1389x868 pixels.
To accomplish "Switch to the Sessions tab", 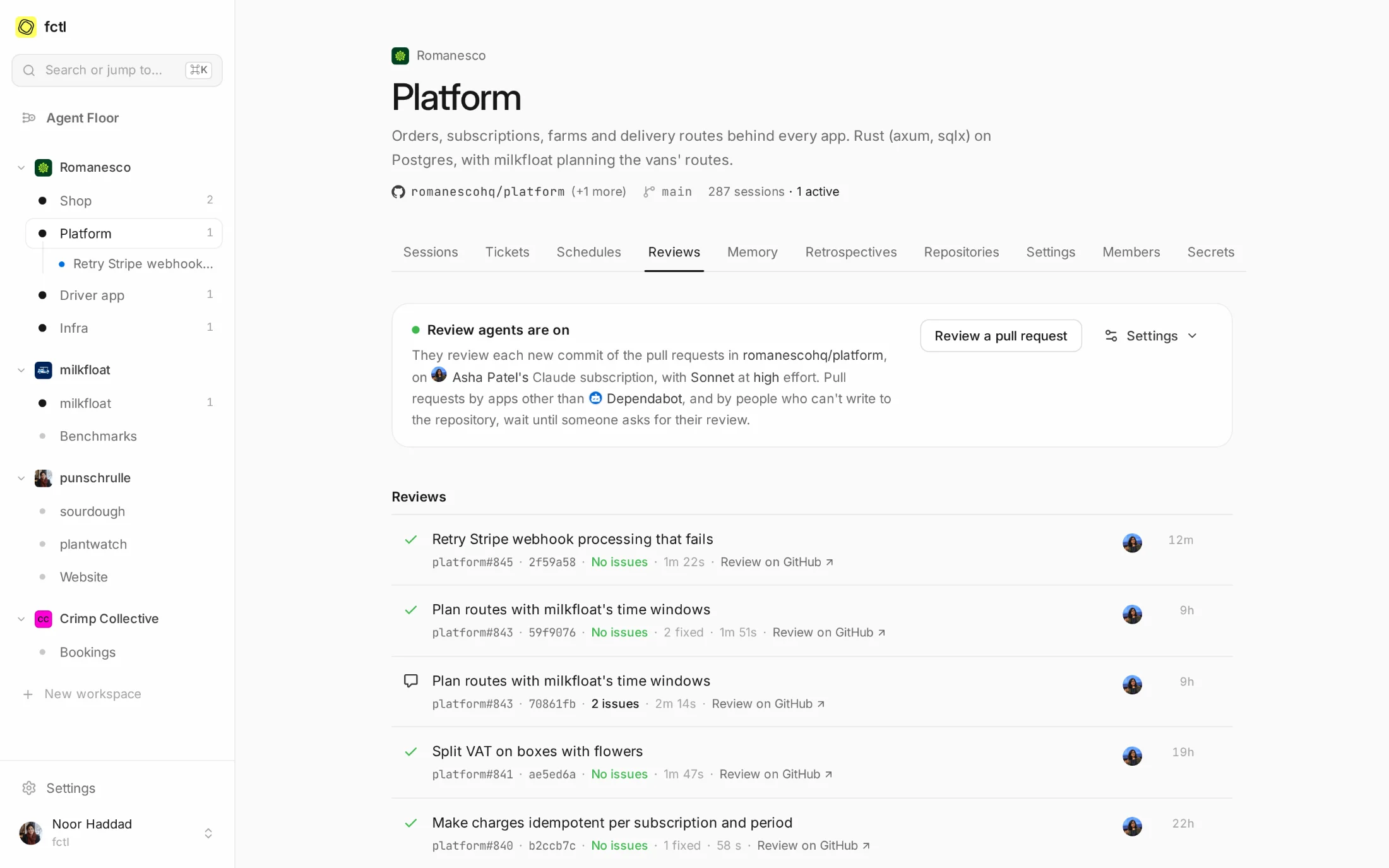I will point(430,252).
